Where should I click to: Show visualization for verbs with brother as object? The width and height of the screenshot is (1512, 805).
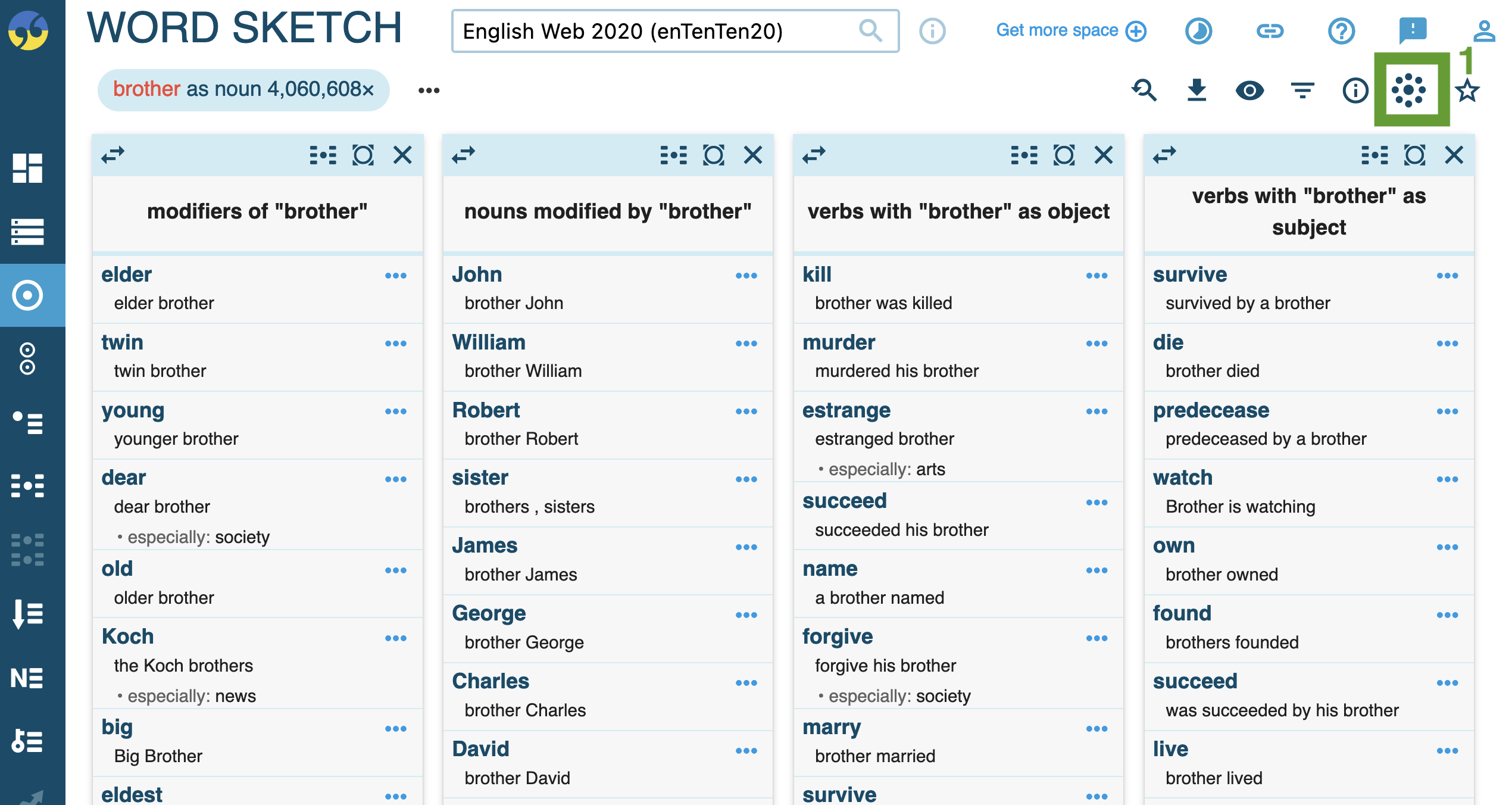click(x=1064, y=155)
